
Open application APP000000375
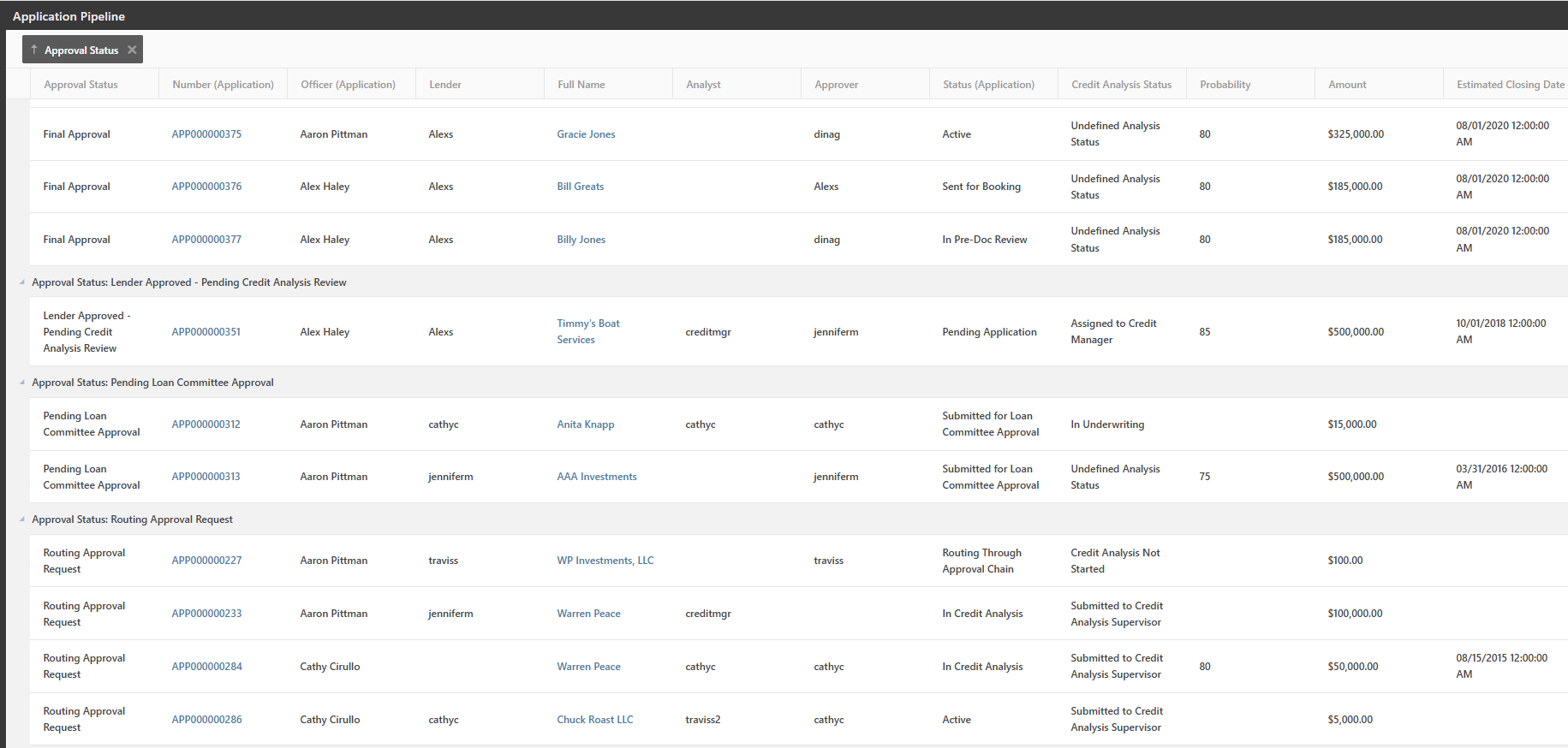[206, 134]
